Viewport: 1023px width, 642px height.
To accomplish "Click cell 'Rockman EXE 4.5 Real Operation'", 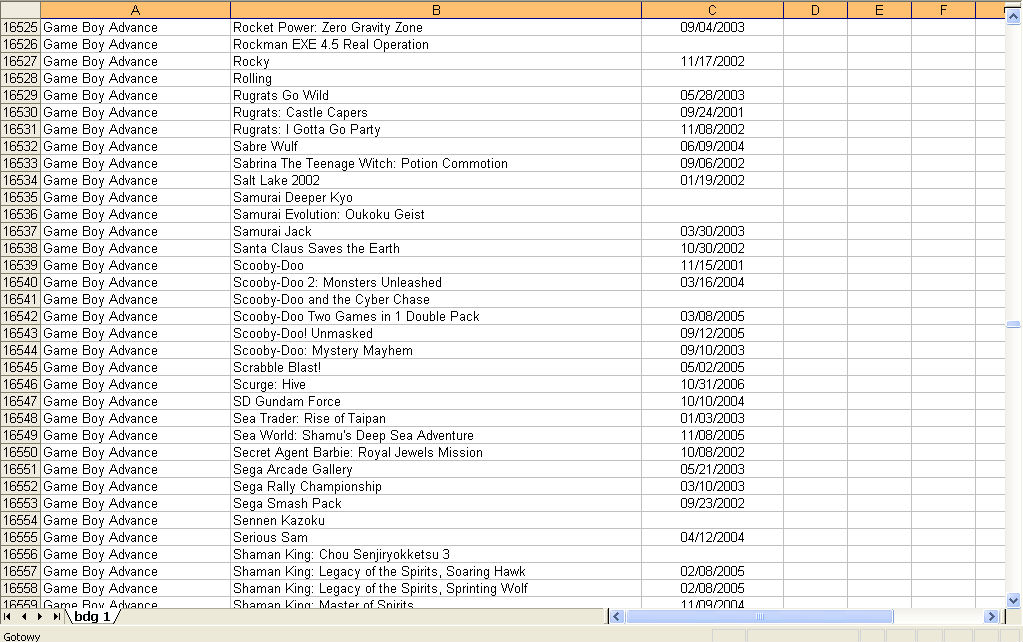I will click(x=436, y=44).
